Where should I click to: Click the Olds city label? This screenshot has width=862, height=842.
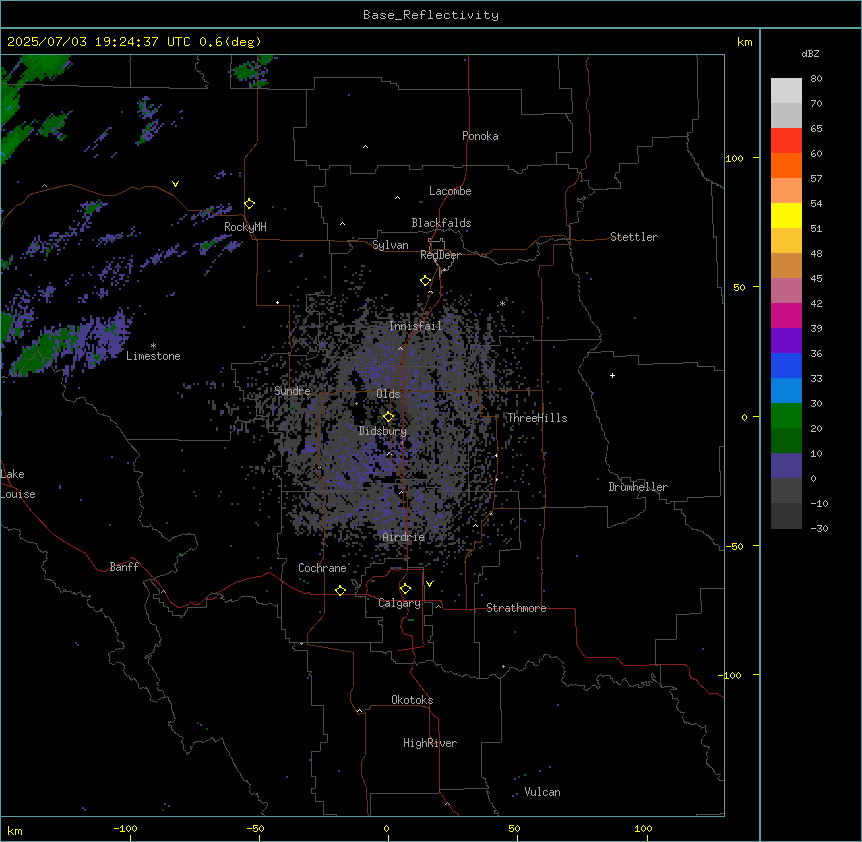click(388, 394)
